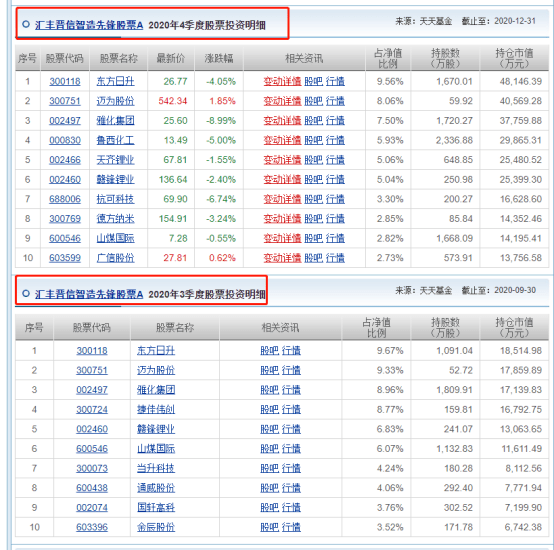Viewport: 554px width, 550px height.
Task: Open 股吧 for 捷佳伟创
Action: pyautogui.click(x=270, y=409)
